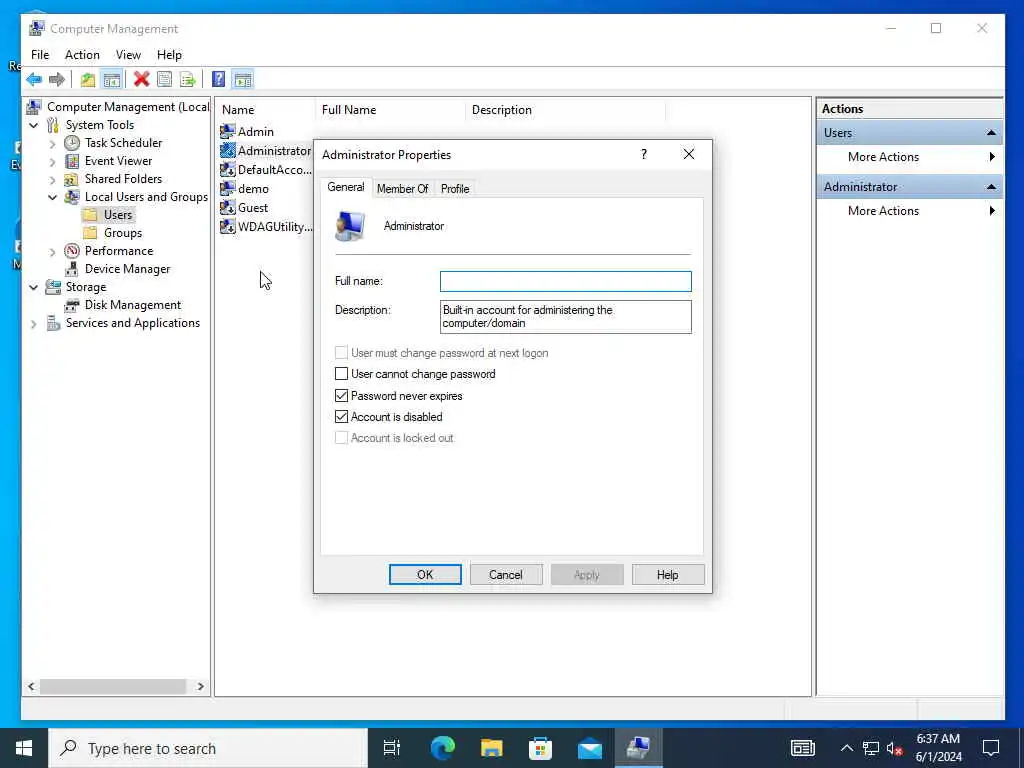This screenshot has height=768, width=1024.
Task: Uncheck Password never expires
Action: (342, 396)
